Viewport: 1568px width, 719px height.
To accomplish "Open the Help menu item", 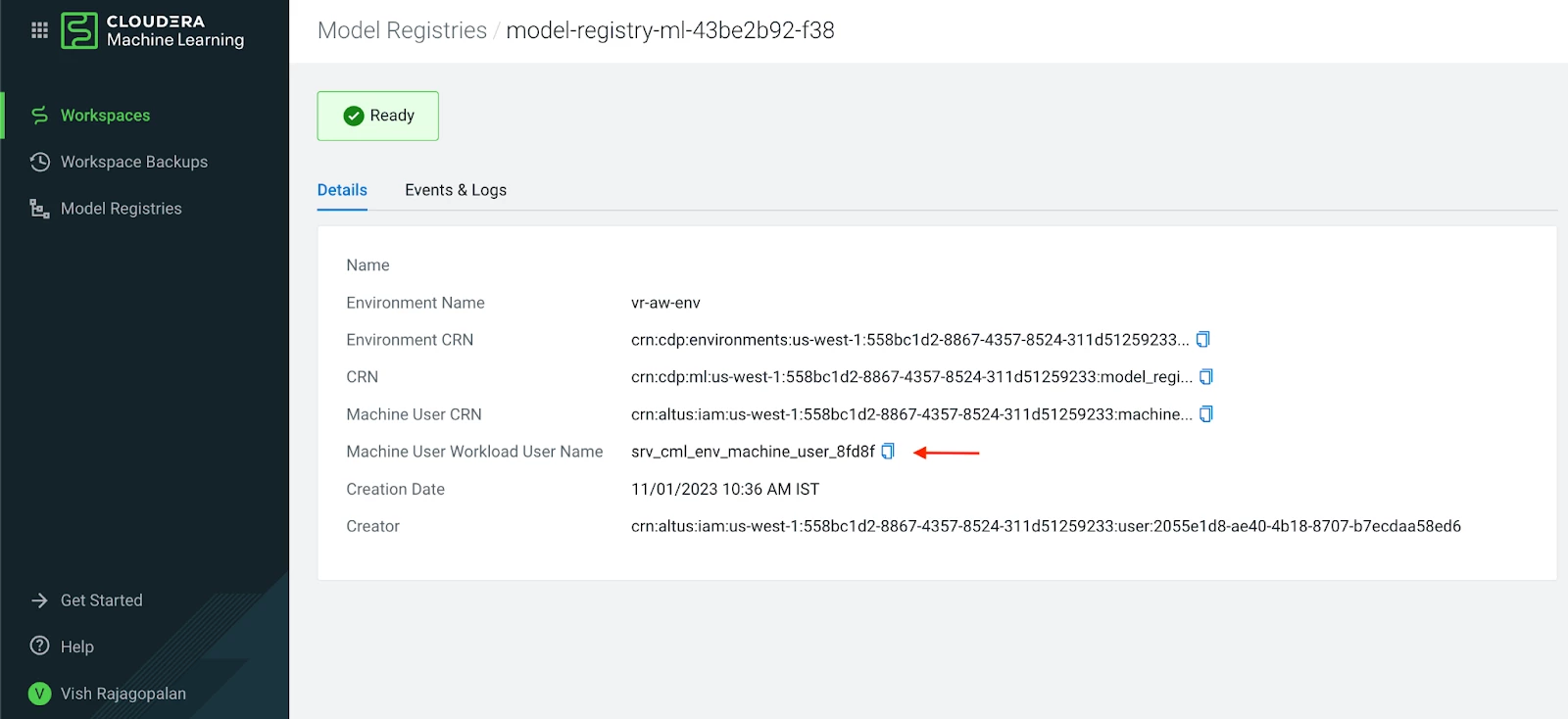I will coord(77,647).
